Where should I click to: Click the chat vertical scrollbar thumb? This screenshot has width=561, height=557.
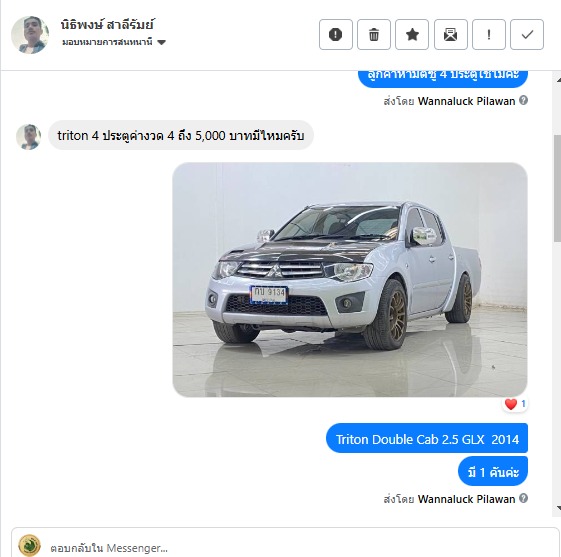(557, 189)
